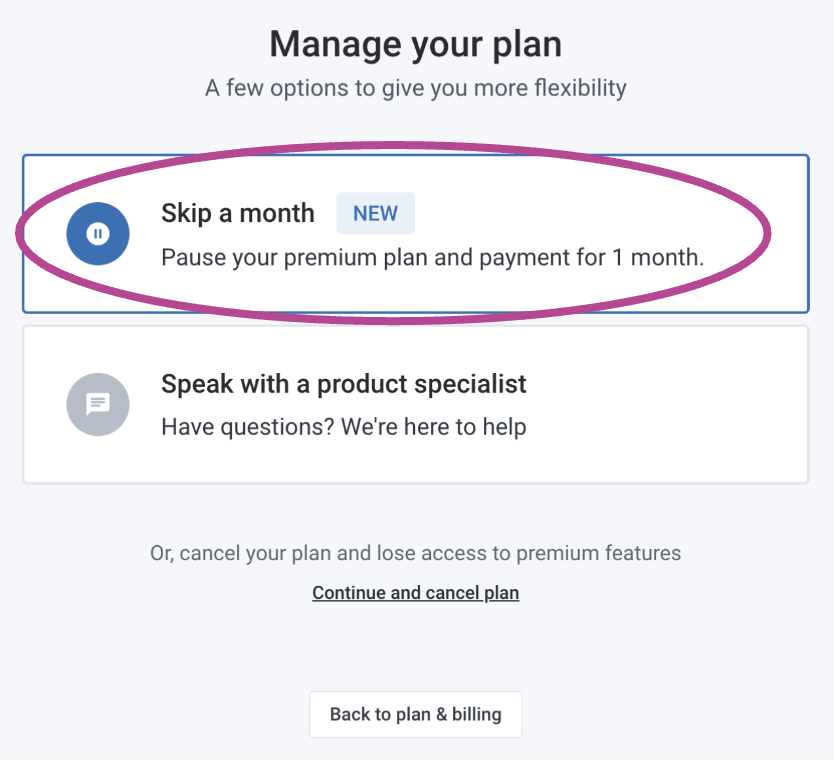
Task: Click the pause premium plan description text
Action: pos(432,257)
